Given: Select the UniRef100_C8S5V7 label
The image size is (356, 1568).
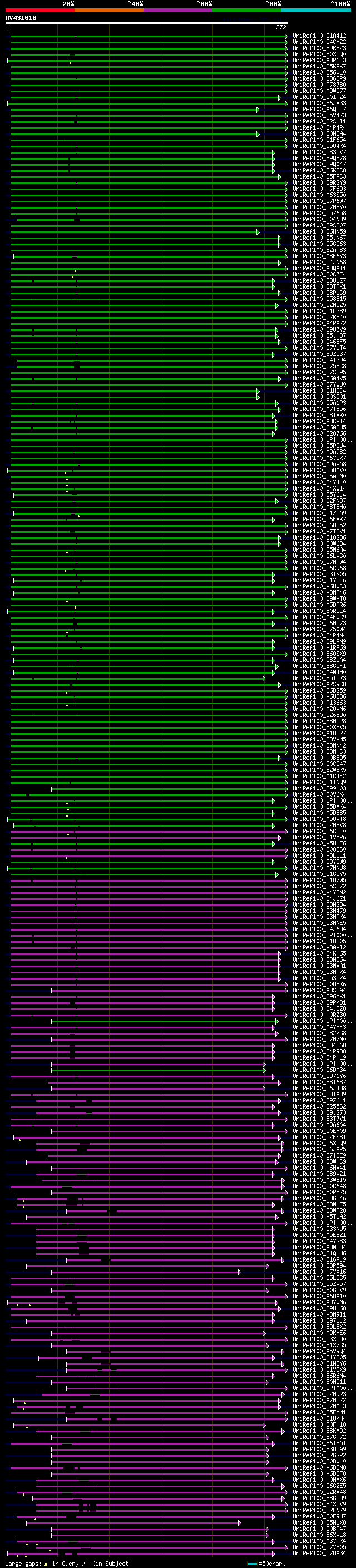Looking at the screenshot, I should click(319, 152).
